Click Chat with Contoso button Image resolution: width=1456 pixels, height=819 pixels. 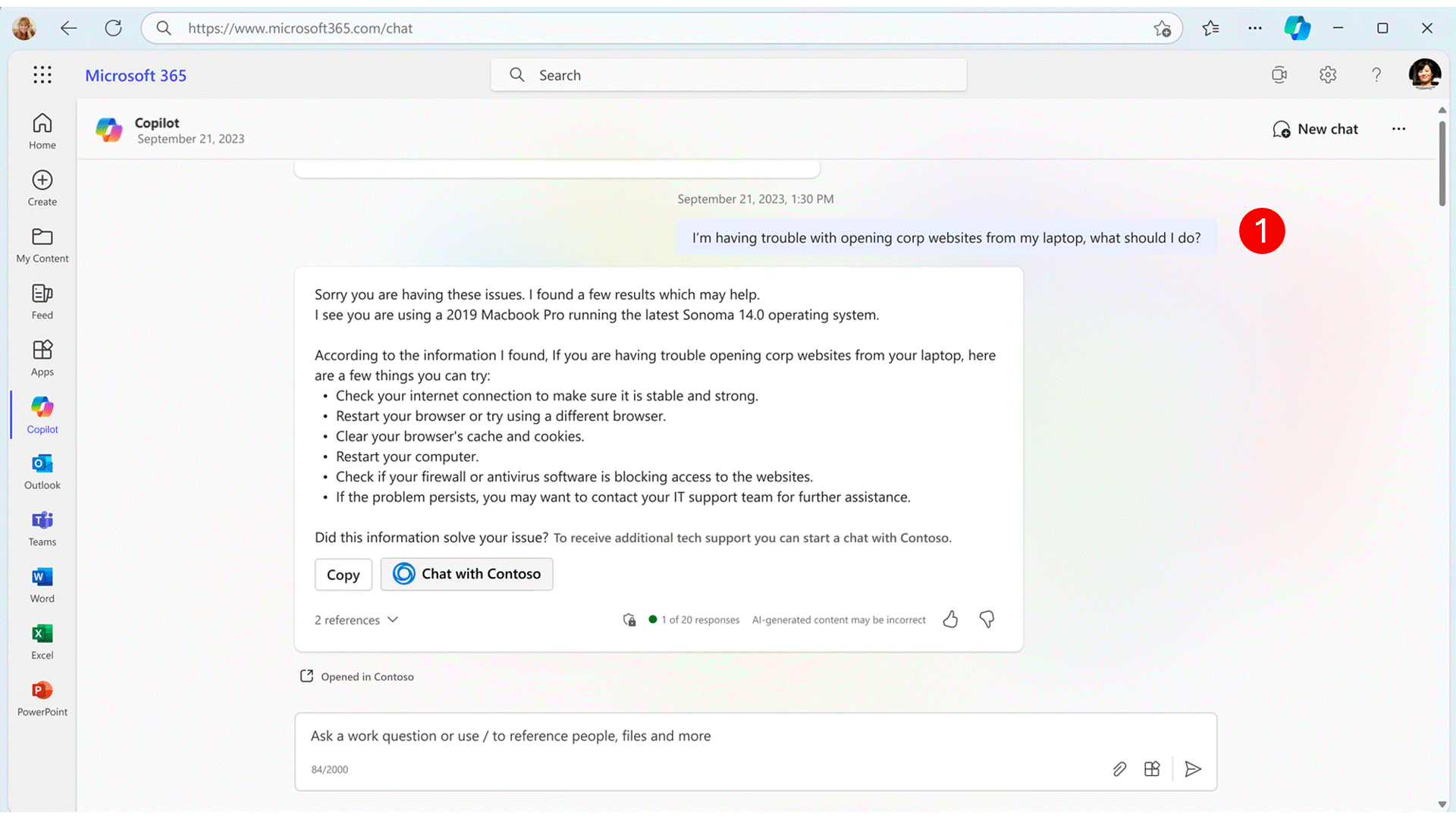[466, 573]
